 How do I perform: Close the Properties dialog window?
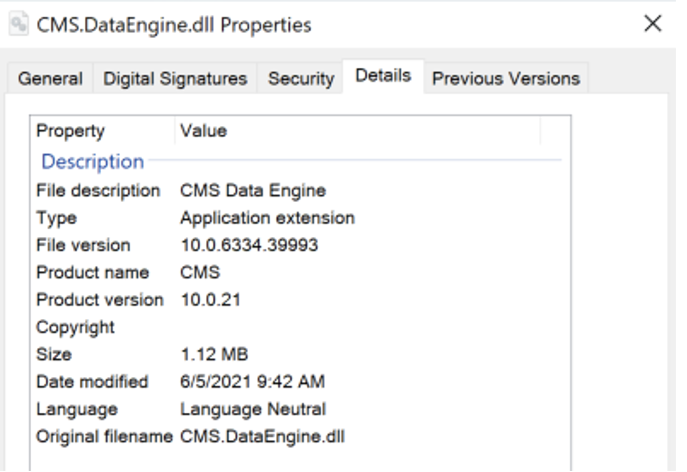click(x=652, y=24)
